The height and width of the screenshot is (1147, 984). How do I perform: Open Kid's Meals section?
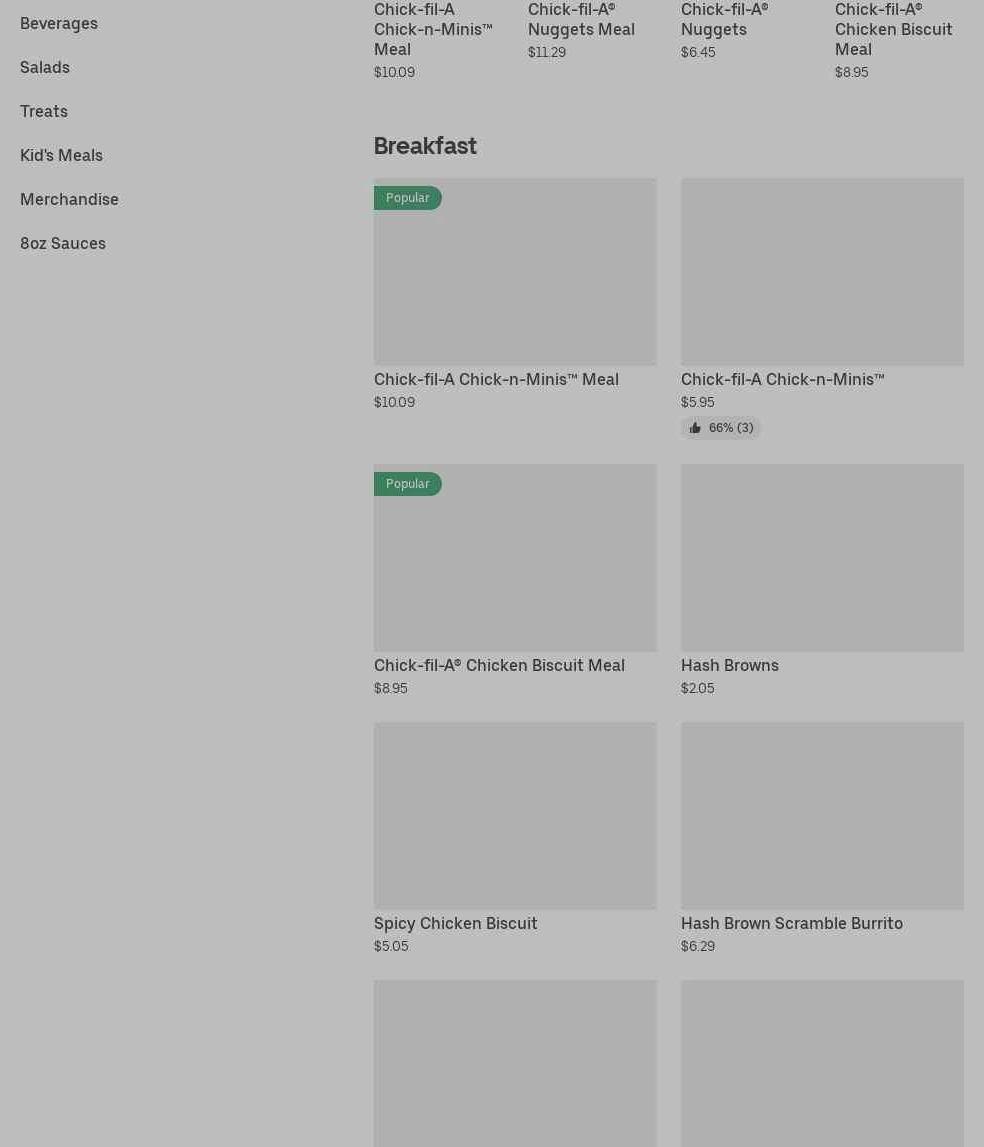61,155
